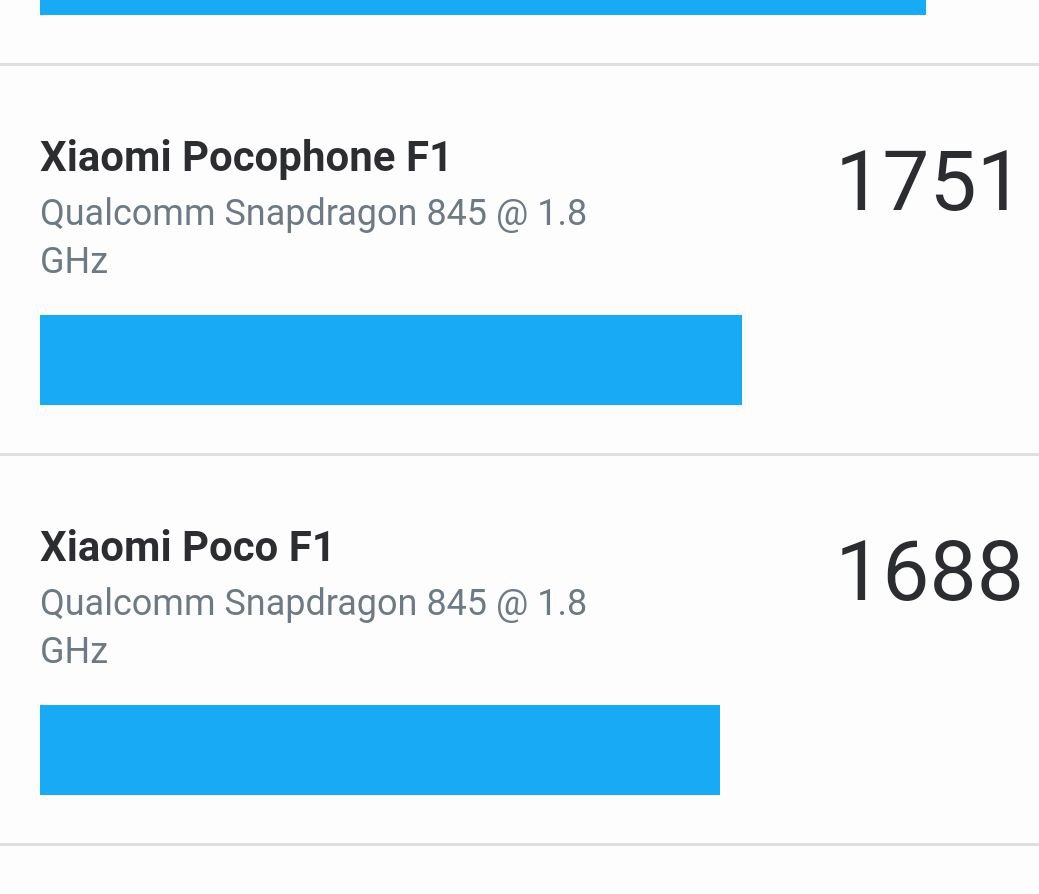Click empty space right of Poco F1 bar
This screenshot has width=1039, height=894.
(x=878, y=750)
